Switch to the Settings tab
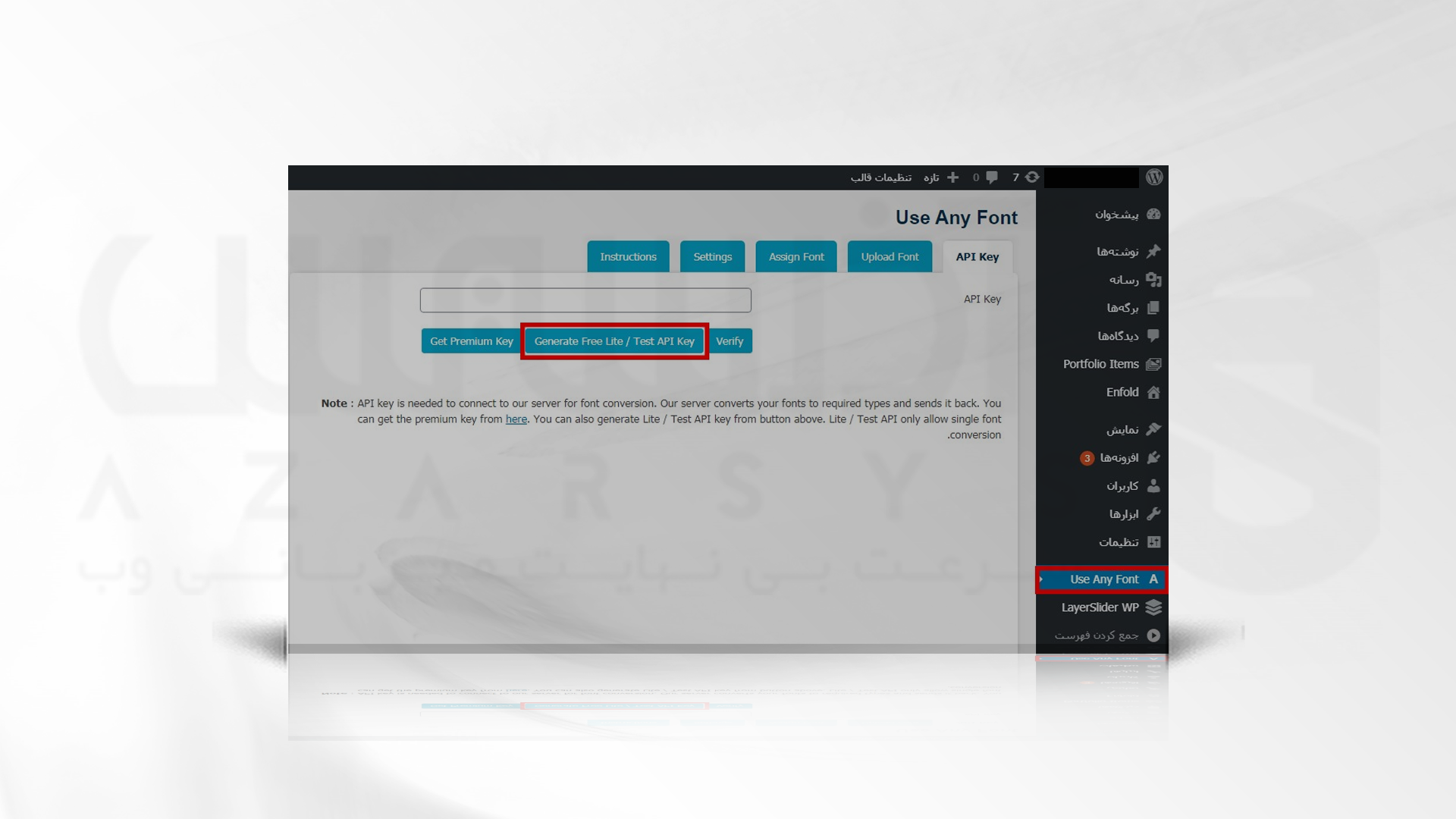Screen dimensions: 1456x819 712,256
